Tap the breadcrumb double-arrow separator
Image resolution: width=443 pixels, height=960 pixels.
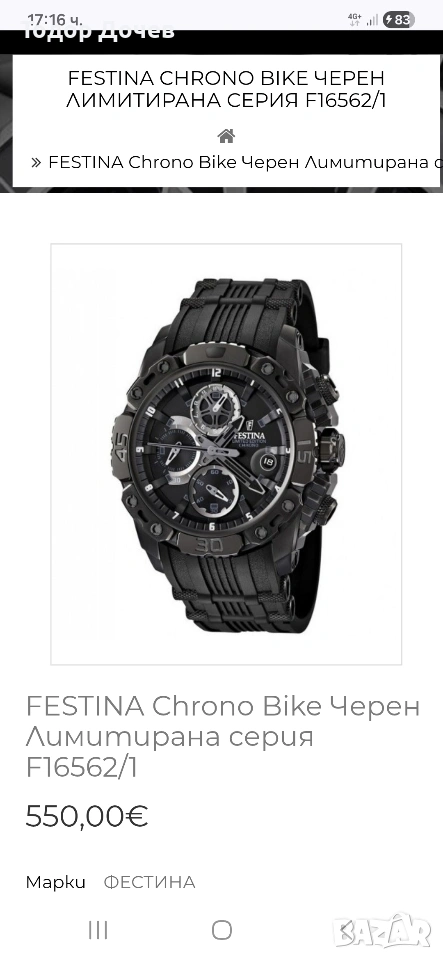point(36,162)
